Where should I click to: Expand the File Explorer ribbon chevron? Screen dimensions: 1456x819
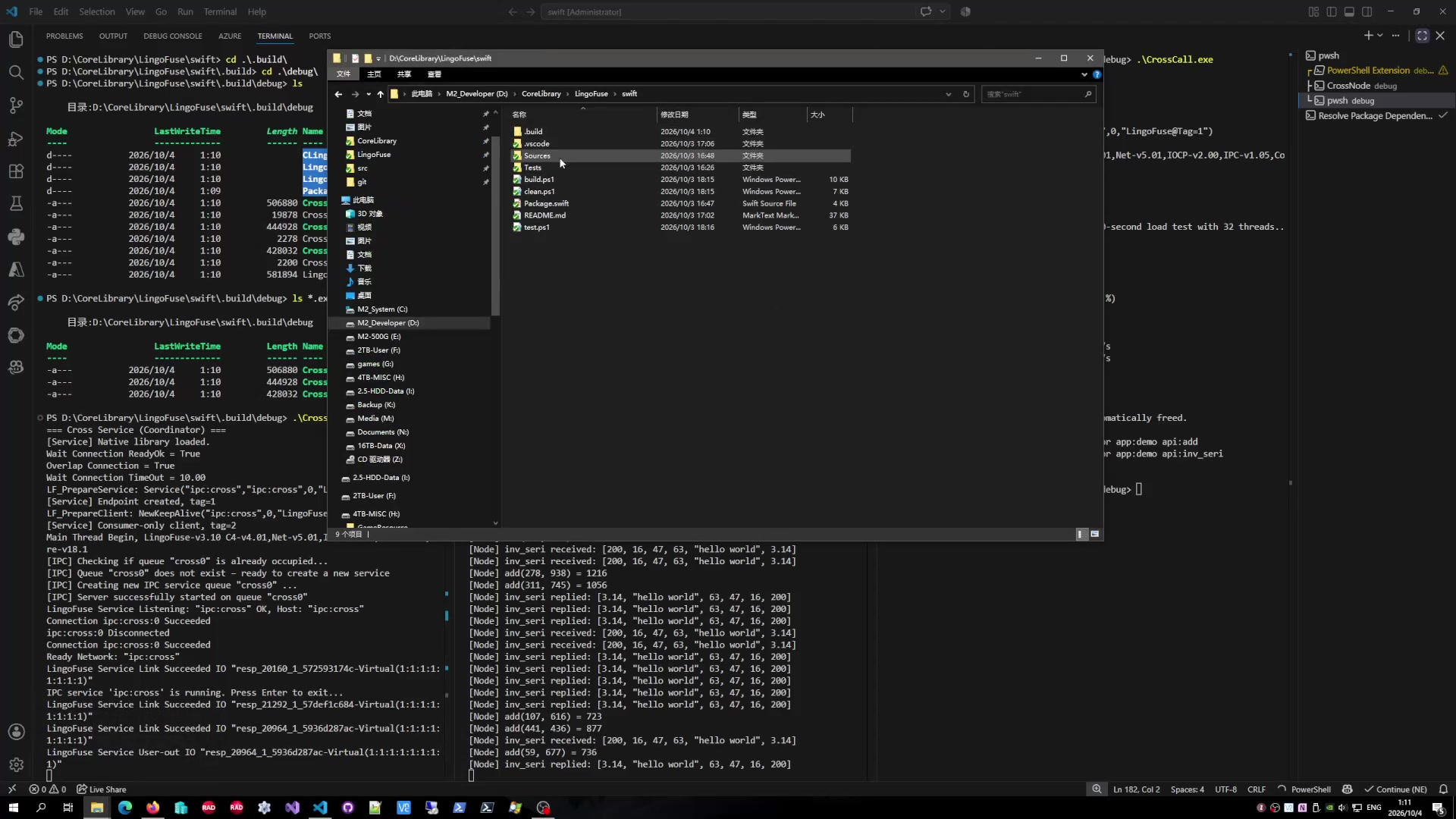pos(1084,74)
